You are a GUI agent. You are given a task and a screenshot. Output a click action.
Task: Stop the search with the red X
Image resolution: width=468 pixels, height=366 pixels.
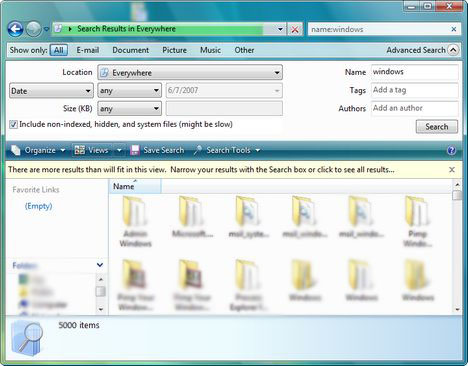coord(295,29)
